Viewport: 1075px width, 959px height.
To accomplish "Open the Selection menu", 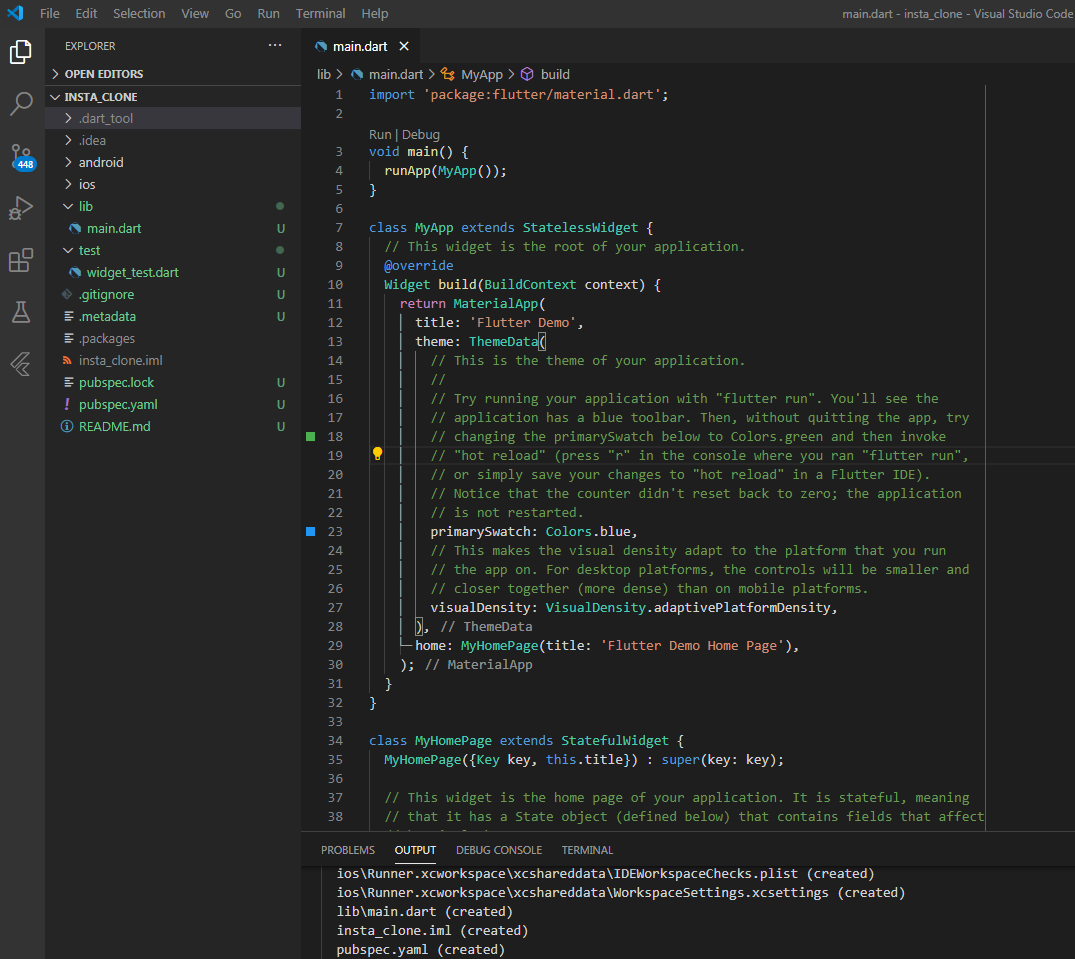I will click(139, 13).
